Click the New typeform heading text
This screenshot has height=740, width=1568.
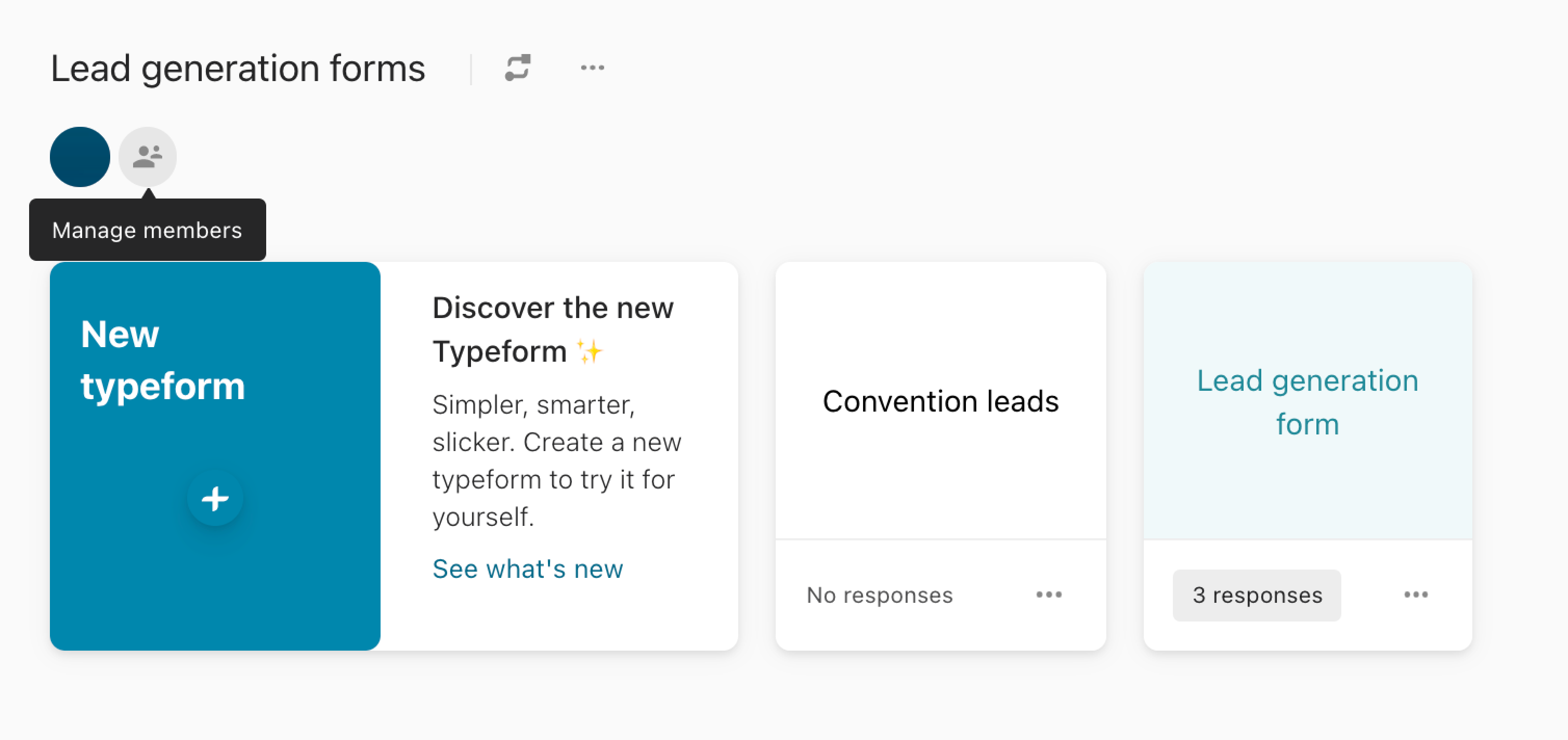coord(163,360)
